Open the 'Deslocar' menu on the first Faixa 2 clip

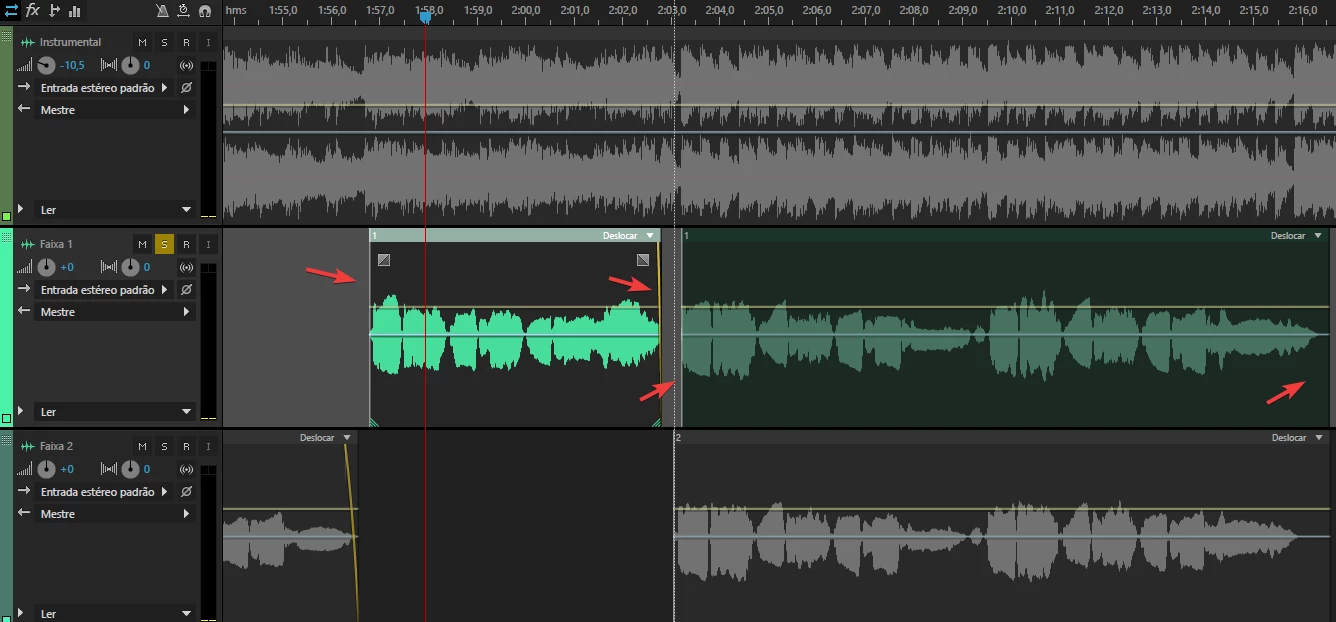coord(326,438)
